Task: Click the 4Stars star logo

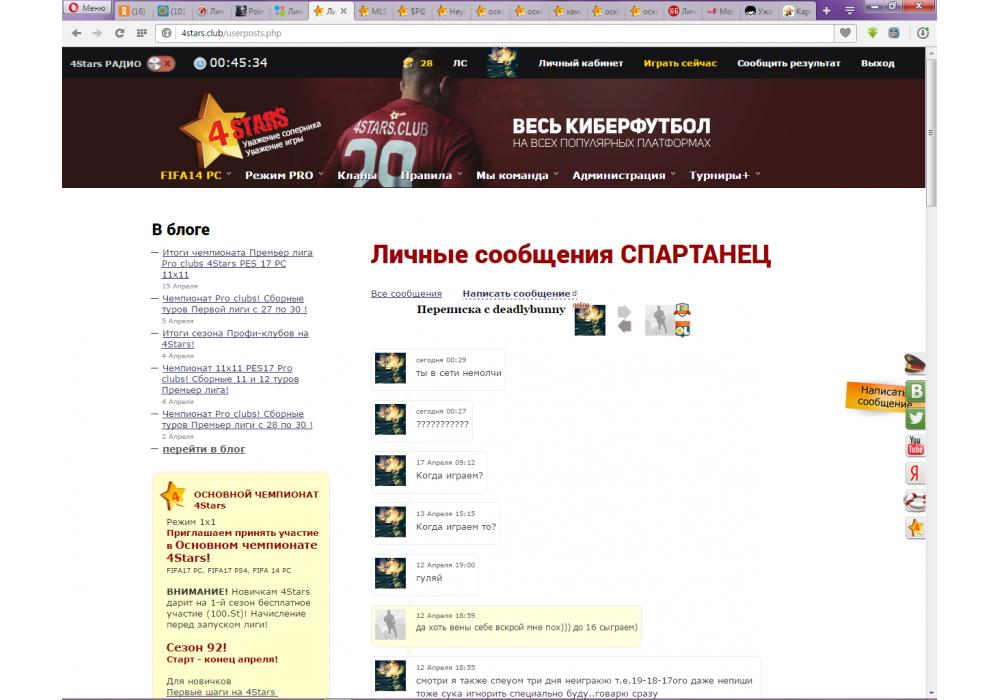Action: 249,131
